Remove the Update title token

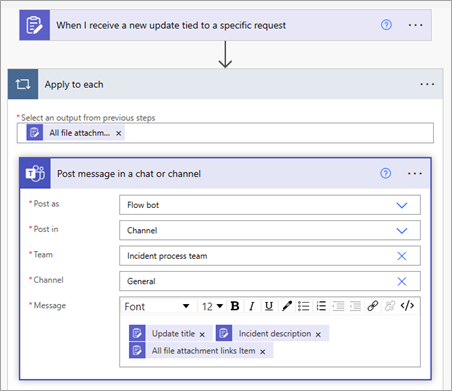[x=202, y=335]
